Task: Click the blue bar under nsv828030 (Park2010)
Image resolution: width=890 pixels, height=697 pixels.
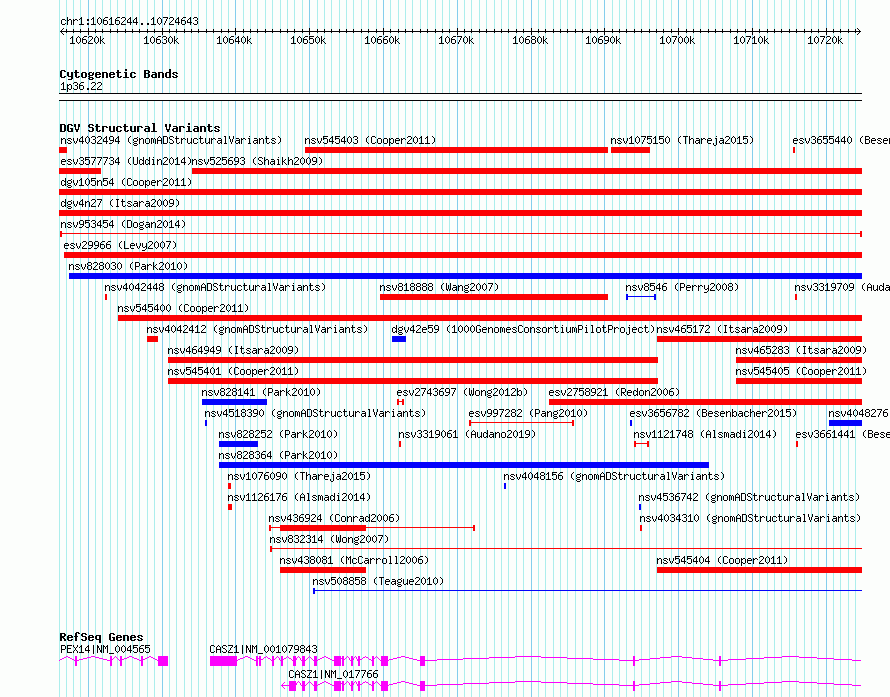Action: (465, 276)
